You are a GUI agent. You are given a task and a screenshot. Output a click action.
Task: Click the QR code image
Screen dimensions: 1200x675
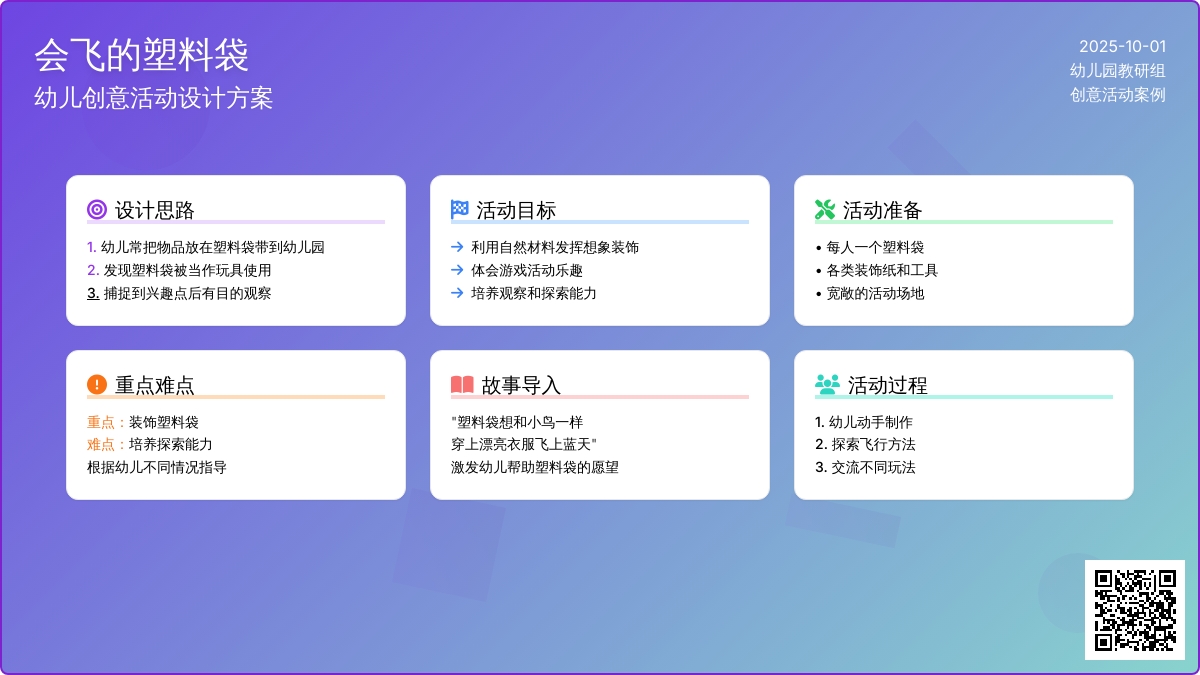pyautogui.click(x=1135, y=610)
